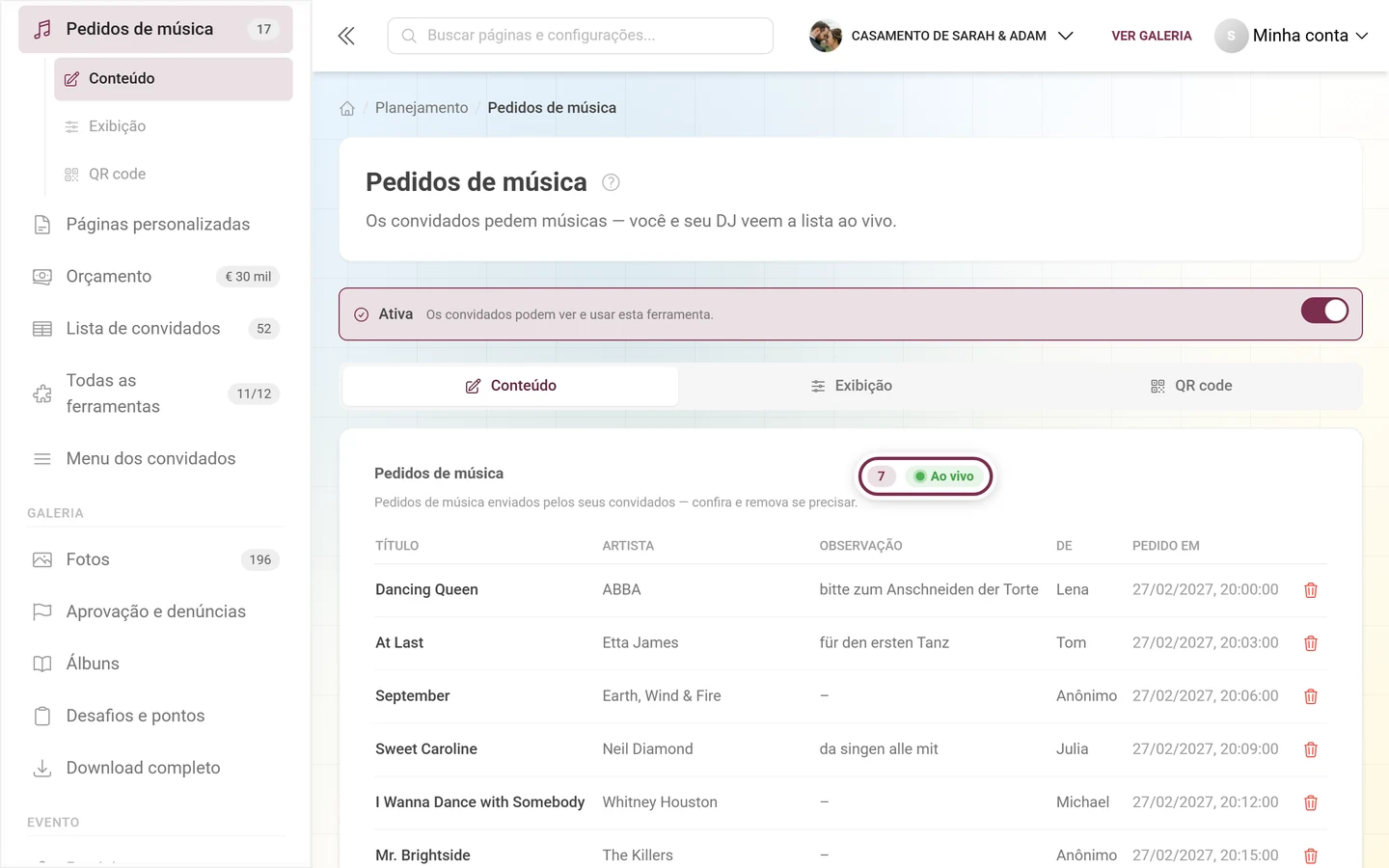
Task: Open Menu dos convidados in the sidebar
Action: pyautogui.click(x=155, y=459)
